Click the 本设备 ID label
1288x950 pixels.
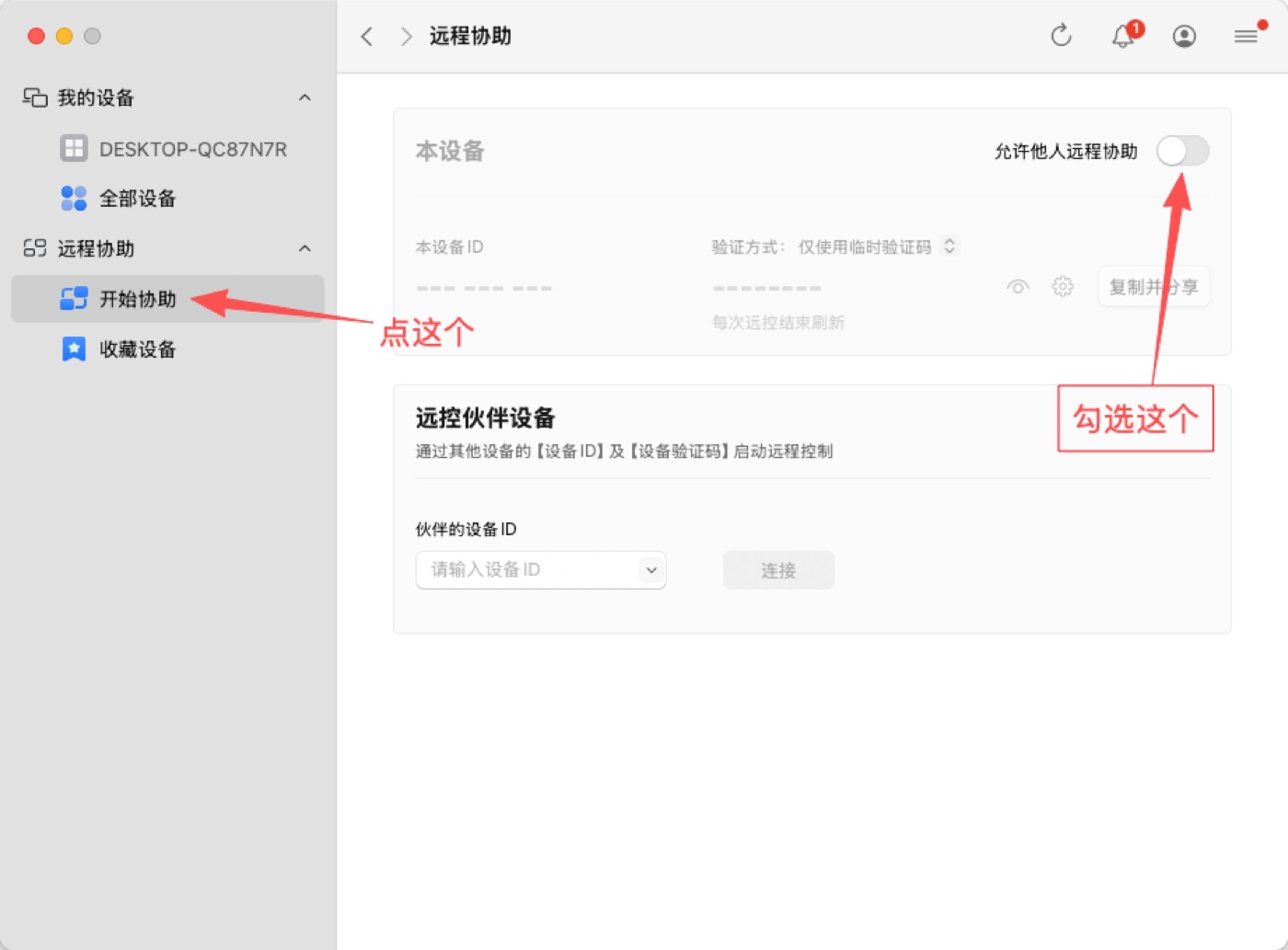pyautogui.click(x=449, y=246)
